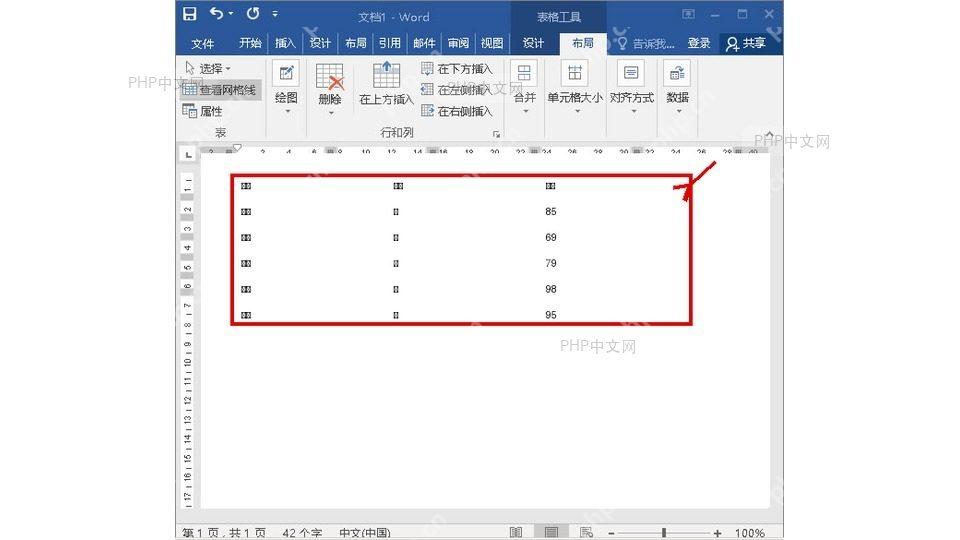
Task: Switch to Read Mode view
Action: click(x=516, y=533)
